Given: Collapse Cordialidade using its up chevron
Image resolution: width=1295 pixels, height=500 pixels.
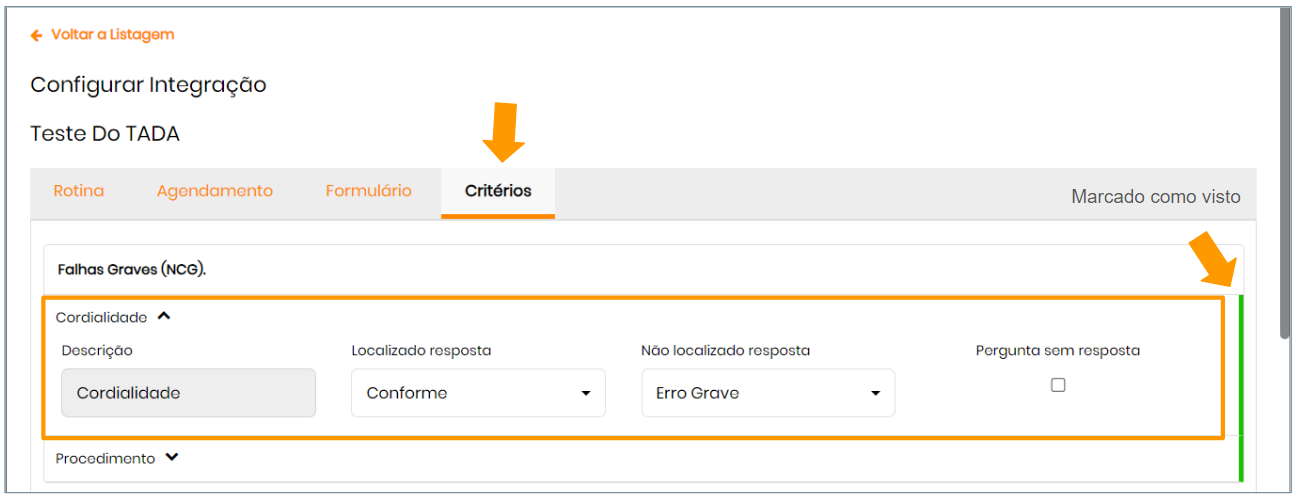Looking at the screenshot, I should 164,317.
